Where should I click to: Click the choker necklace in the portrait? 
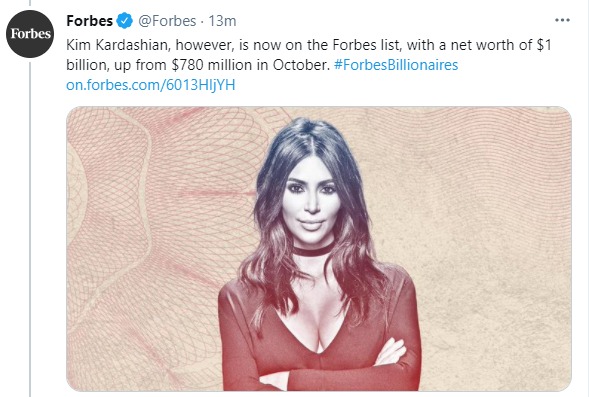313,250
